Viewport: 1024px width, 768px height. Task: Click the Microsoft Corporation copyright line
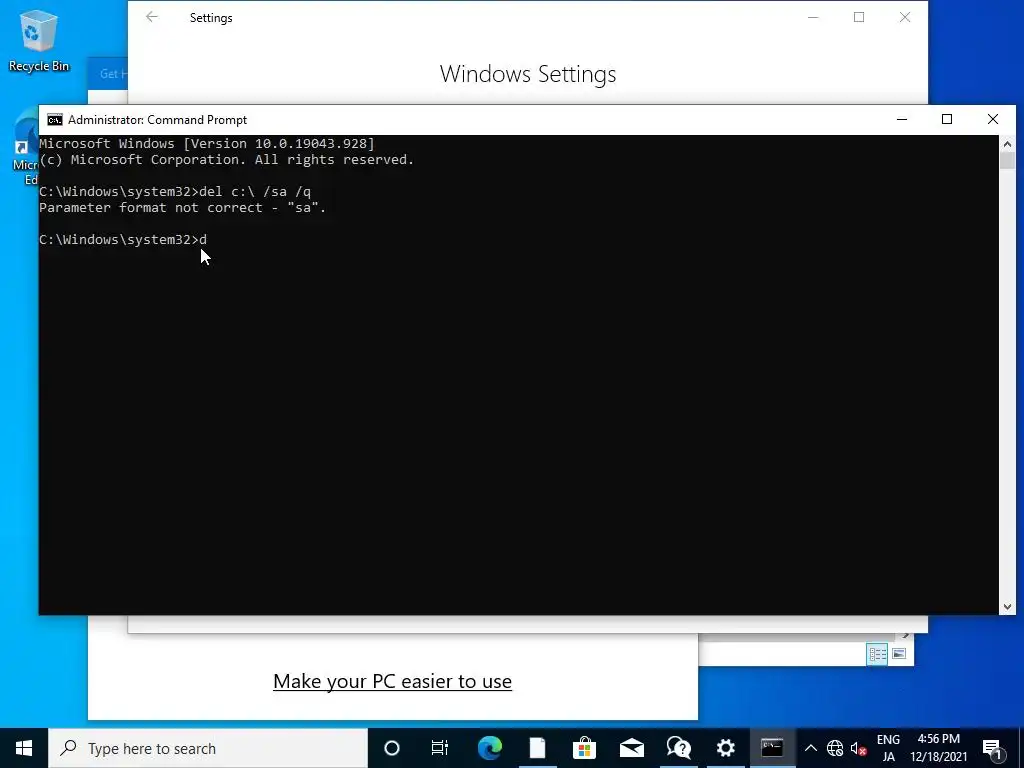click(x=227, y=160)
